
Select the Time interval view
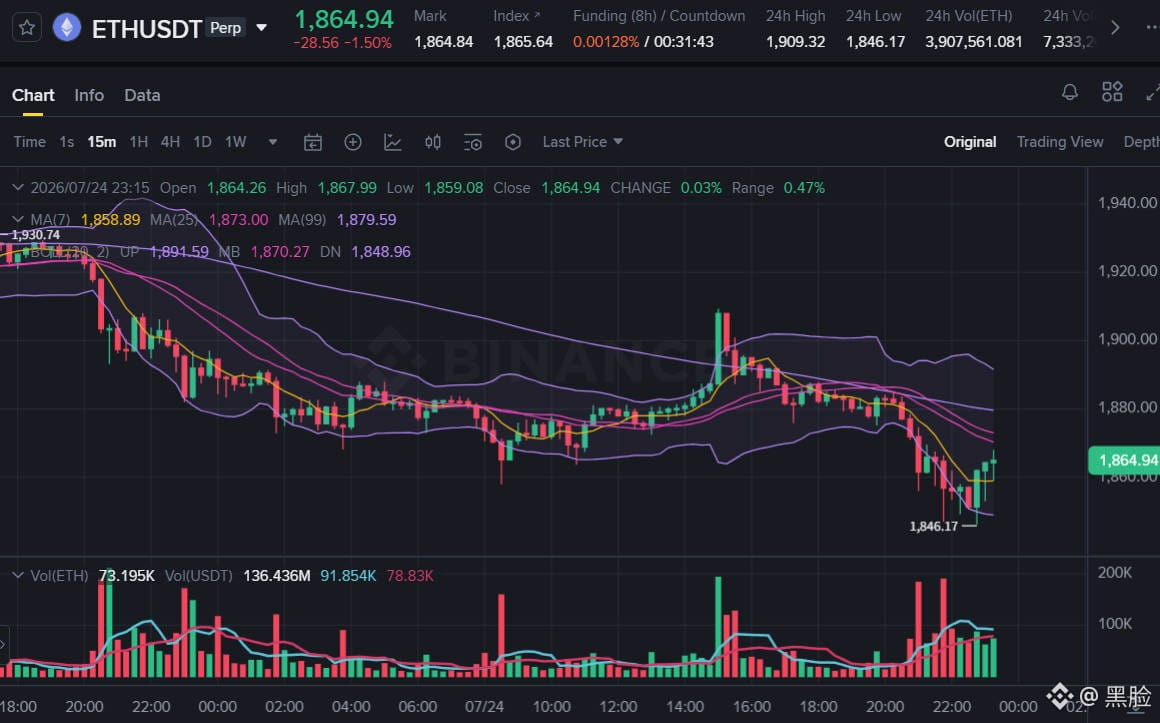pos(30,141)
